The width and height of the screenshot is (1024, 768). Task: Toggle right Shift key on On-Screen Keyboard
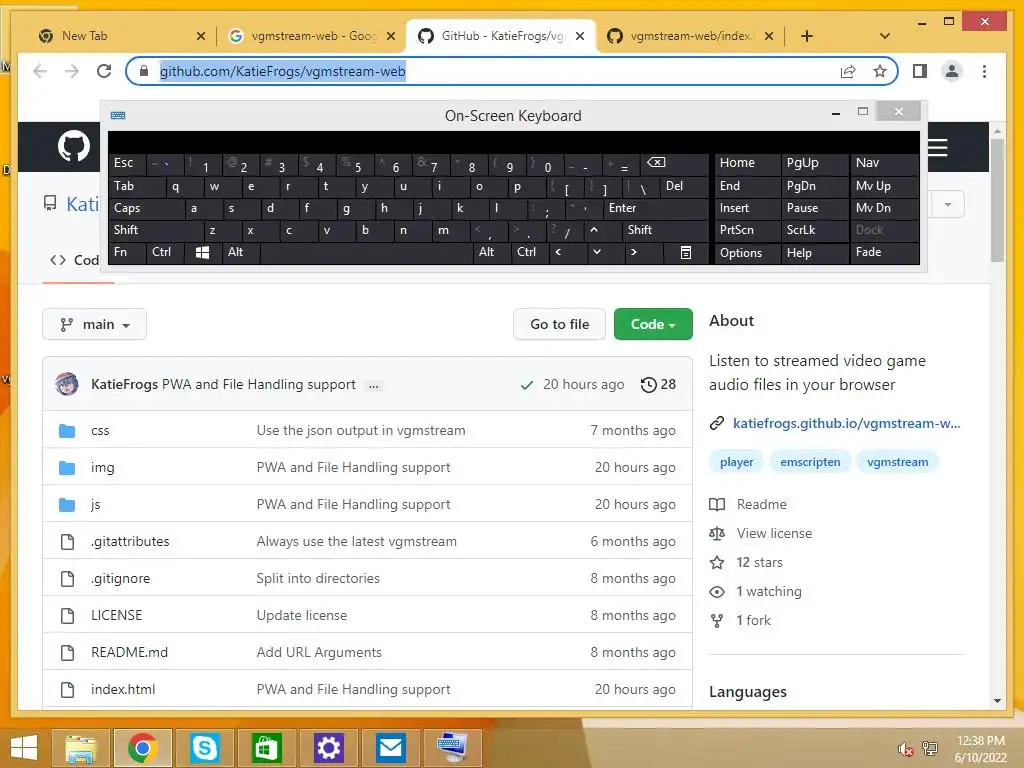pyautogui.click(x=665, y=230)
